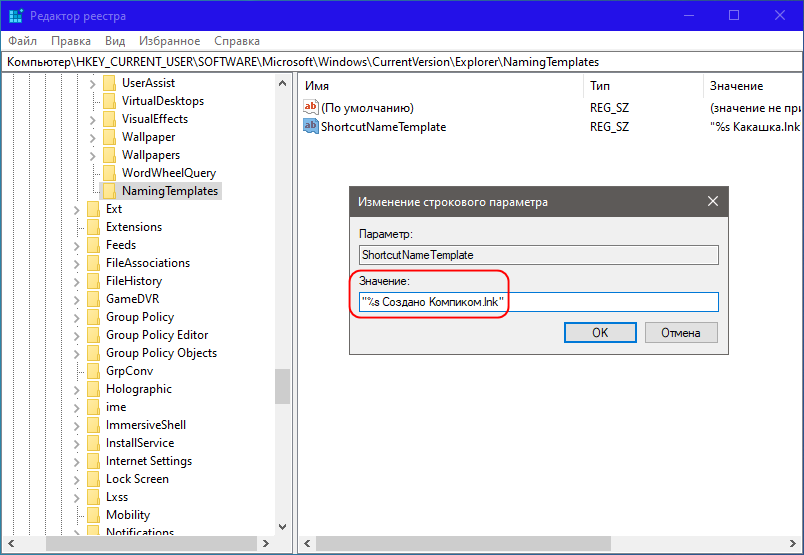804x555 pixels.
Task: Click the (По умолчанию) string value icon
Action: point(311,107)
